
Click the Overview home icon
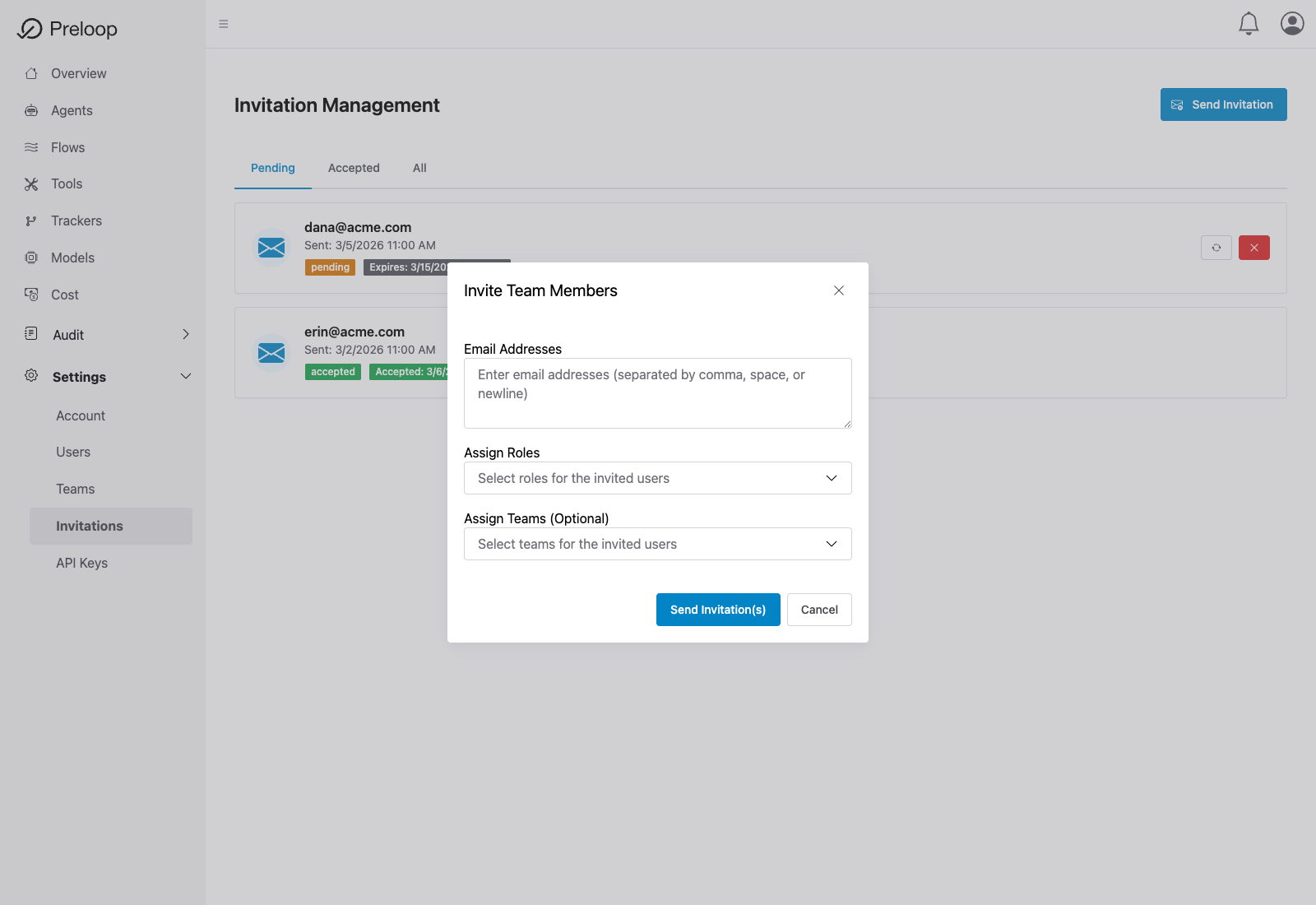click(x=31, y=73)
